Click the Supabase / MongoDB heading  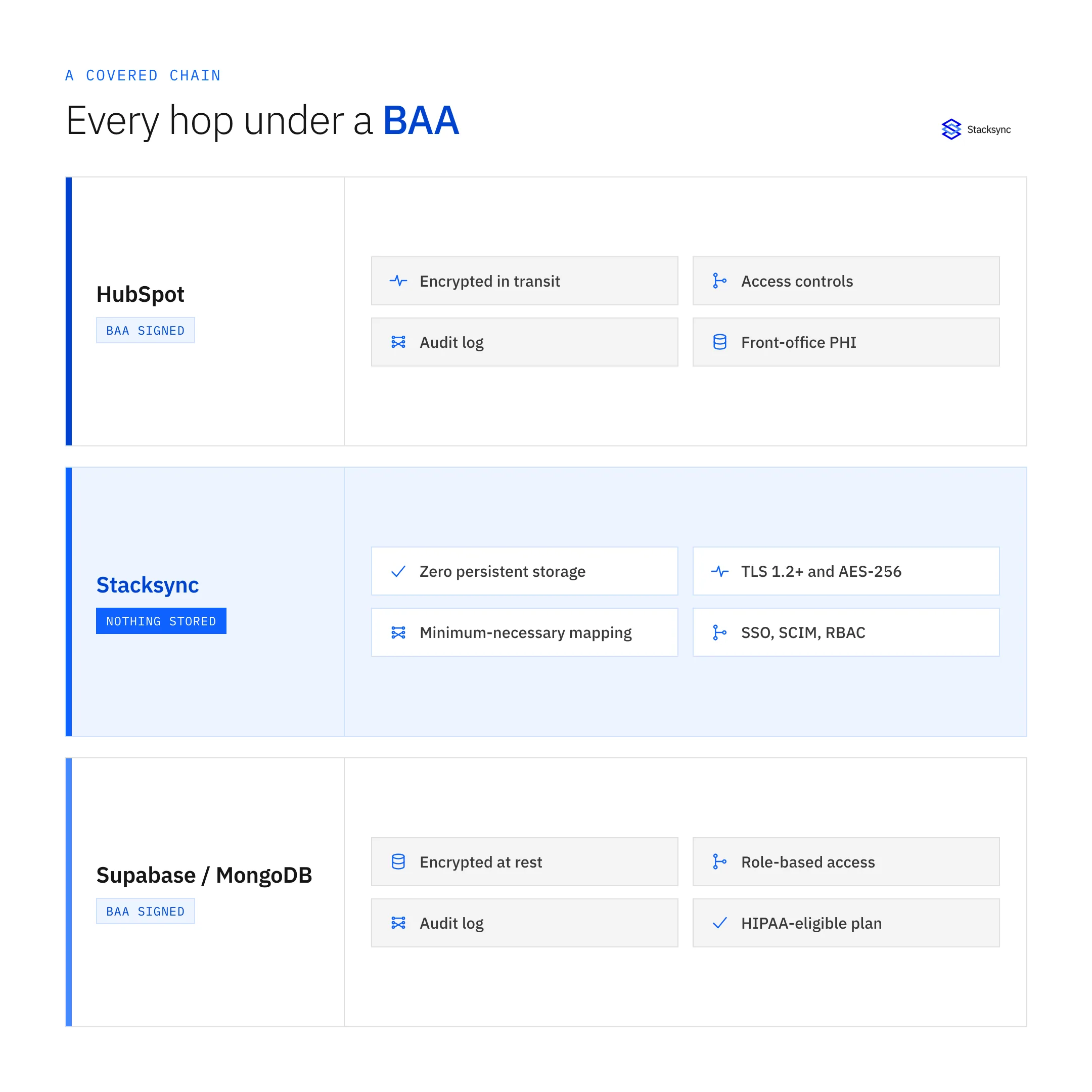pos(204,876)
